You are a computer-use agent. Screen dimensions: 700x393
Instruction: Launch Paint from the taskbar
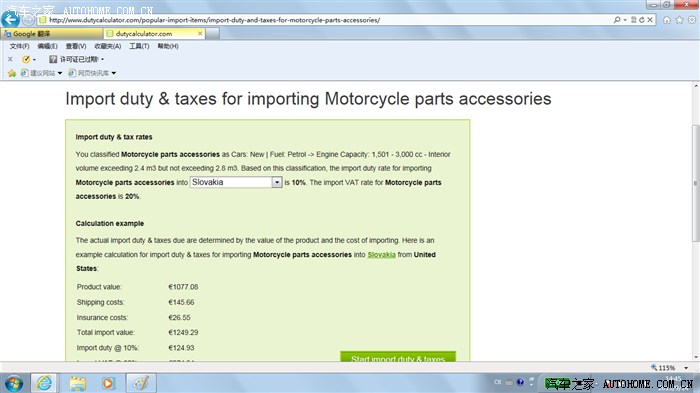coord(141,383)
